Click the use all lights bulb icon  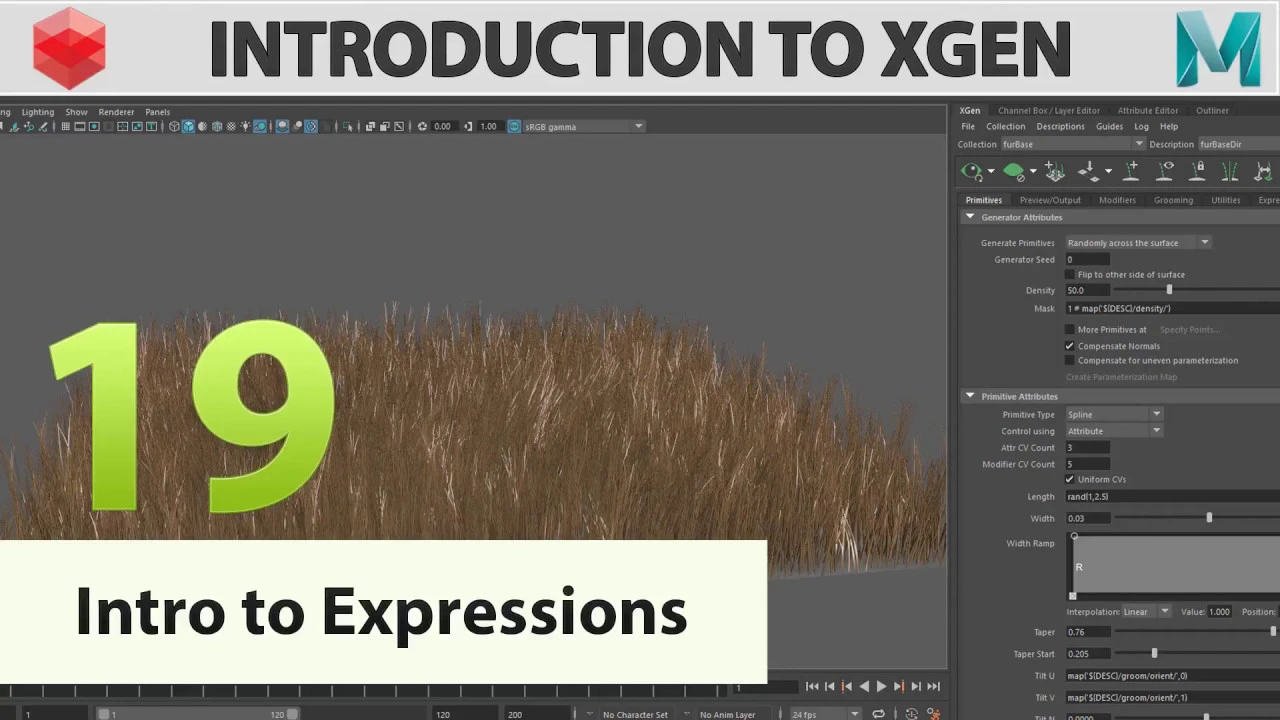point(246,126)
